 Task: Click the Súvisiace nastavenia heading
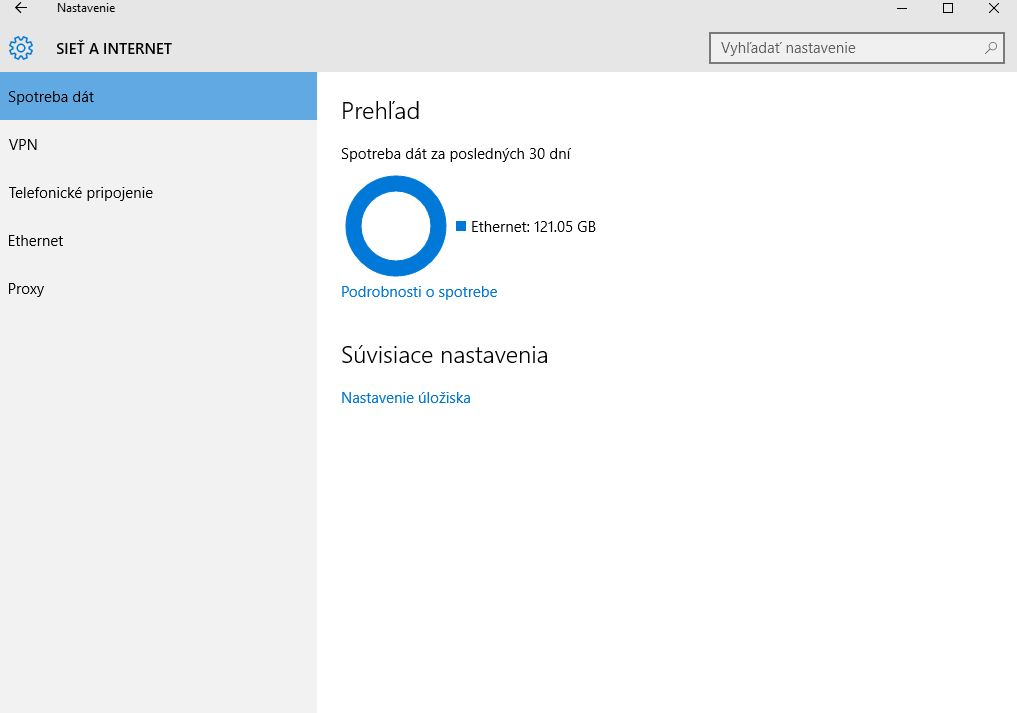point(444,355)
